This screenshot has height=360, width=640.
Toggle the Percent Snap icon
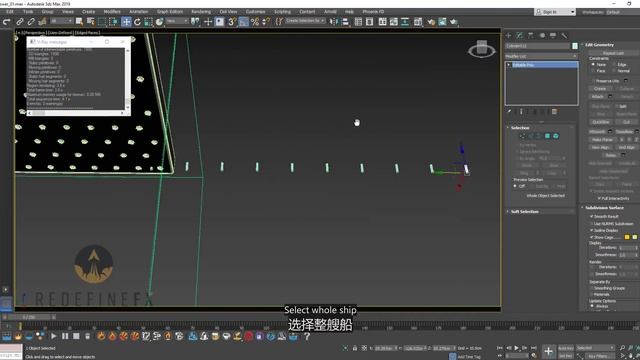pyautogui.click(x=255, y=22)
